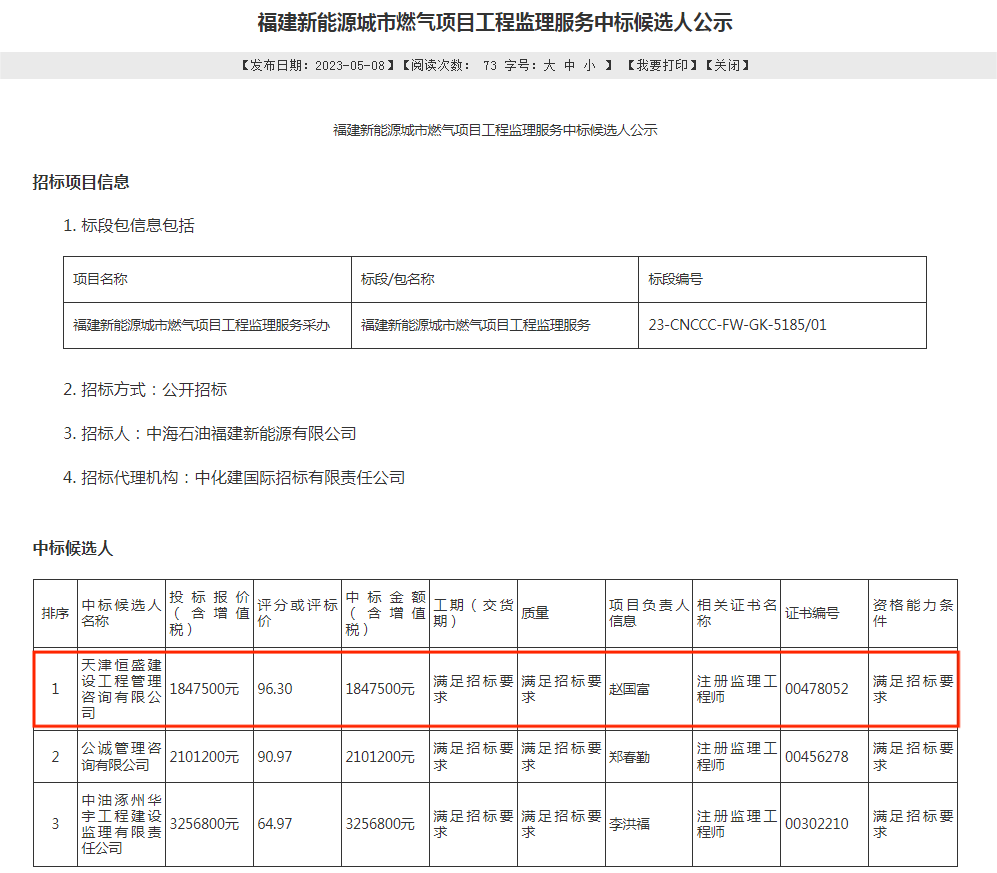Image resolution: width=997 pixels, height=873 pixels.
Task: Click the bold page title heading
Action: pyautogui.click(x=495, y=22)
